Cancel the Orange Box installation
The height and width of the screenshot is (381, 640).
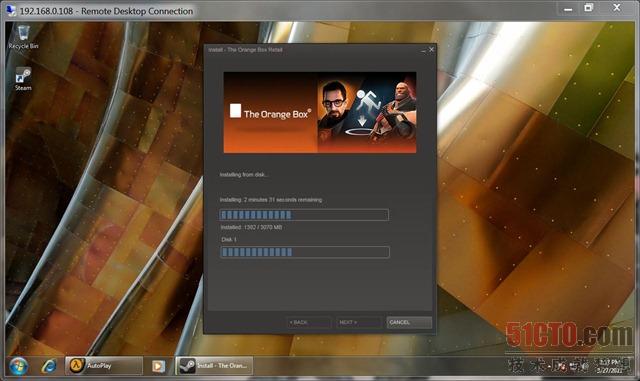(409, 322)
